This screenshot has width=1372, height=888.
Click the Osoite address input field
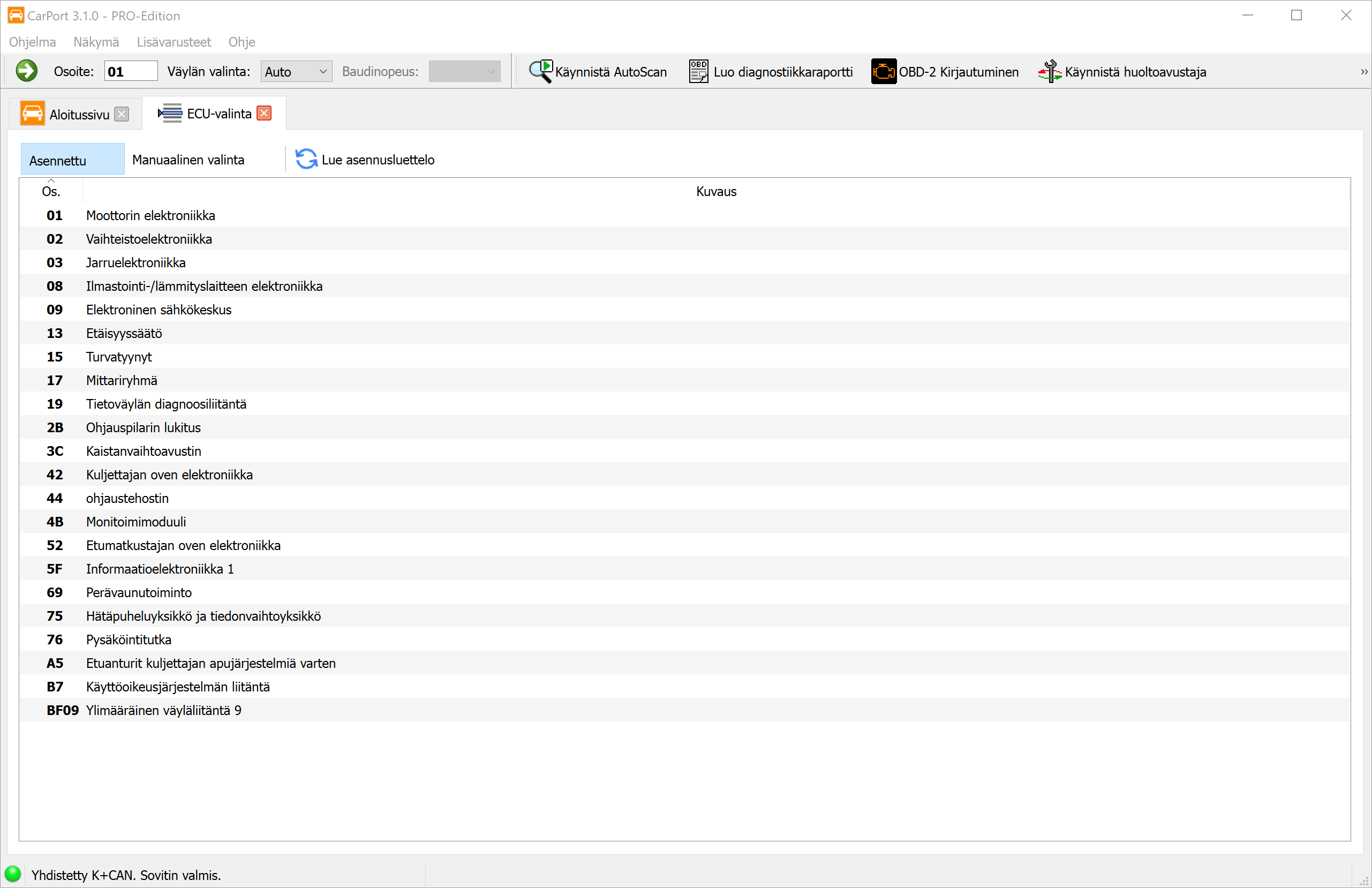(130, 72)
